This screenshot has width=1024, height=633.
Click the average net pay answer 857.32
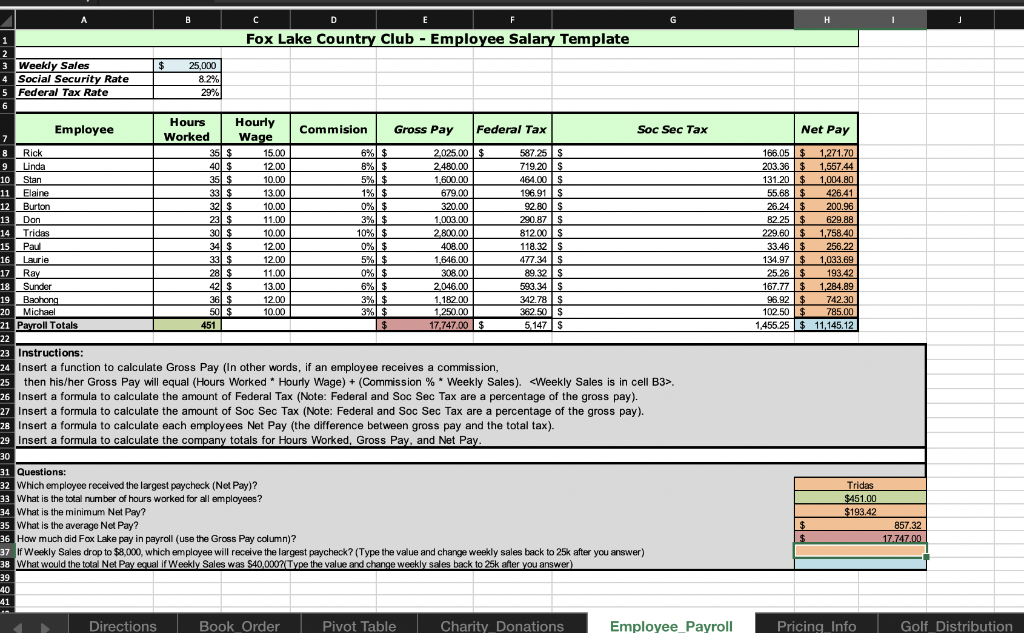860,525
